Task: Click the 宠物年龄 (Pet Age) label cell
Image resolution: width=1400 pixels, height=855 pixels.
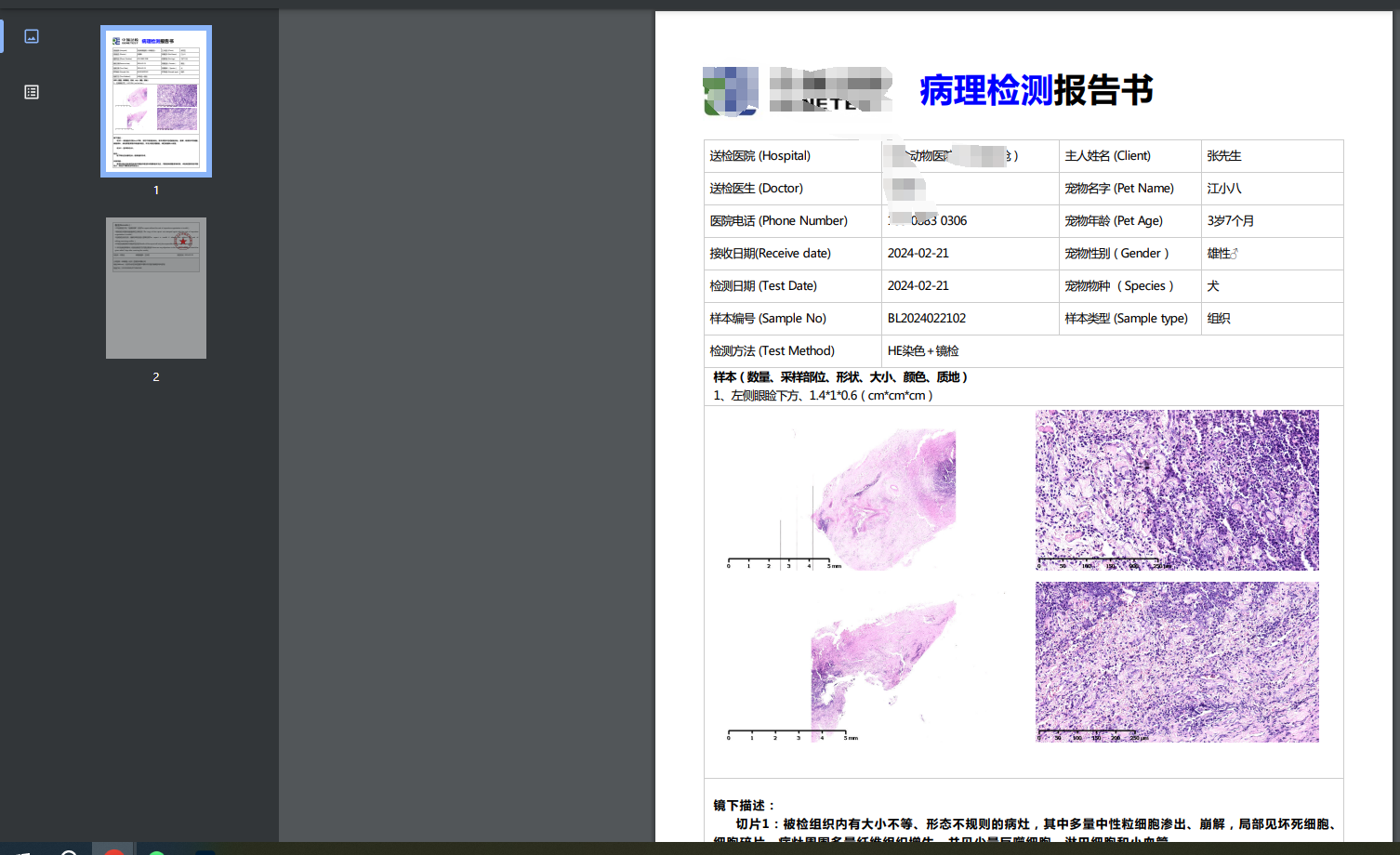Action: pos(1130,221)
